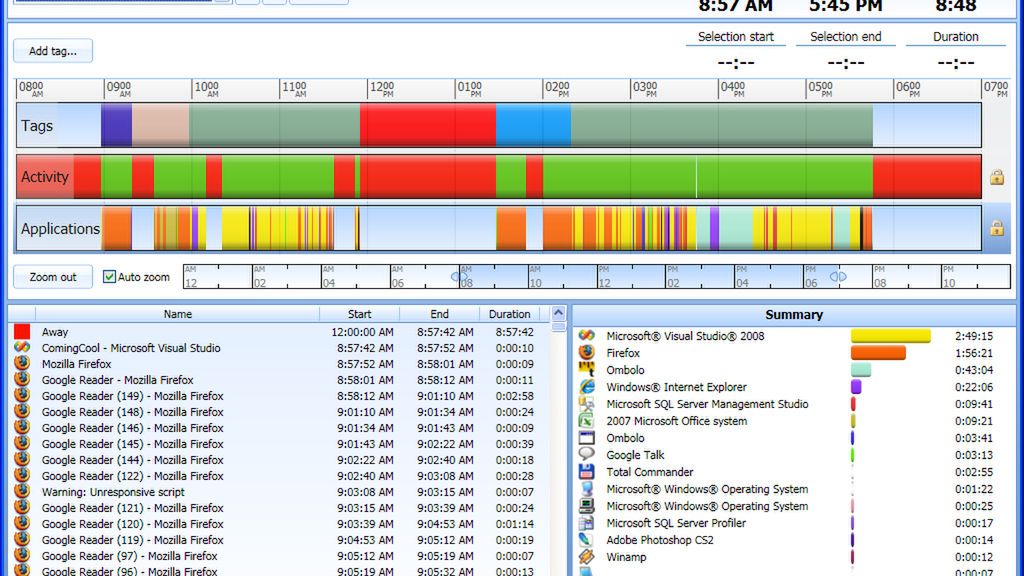Select Google Reader (122) - Mozilla Firefox row

279,476
